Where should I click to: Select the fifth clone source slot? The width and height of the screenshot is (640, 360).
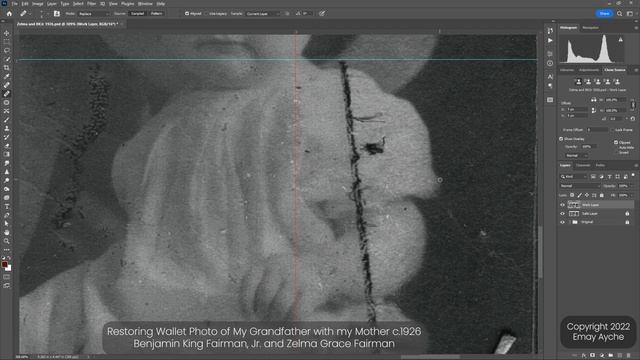(617, 82)
